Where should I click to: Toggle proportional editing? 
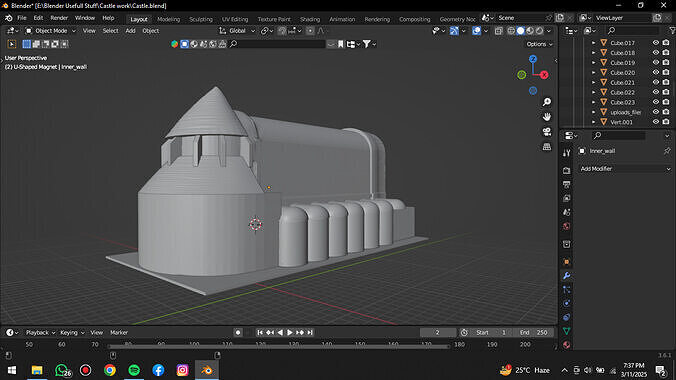(x=310, y=31)
